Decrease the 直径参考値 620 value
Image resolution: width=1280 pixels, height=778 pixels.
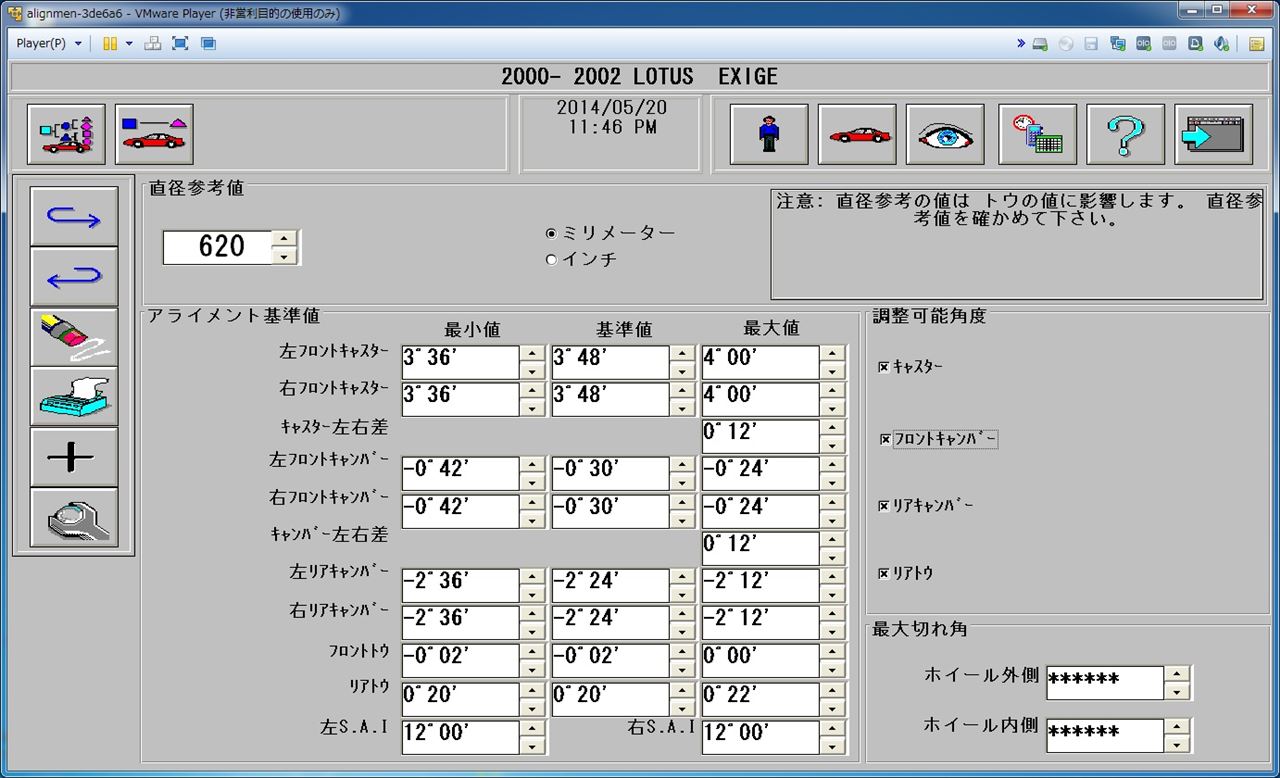click(285, 256)
